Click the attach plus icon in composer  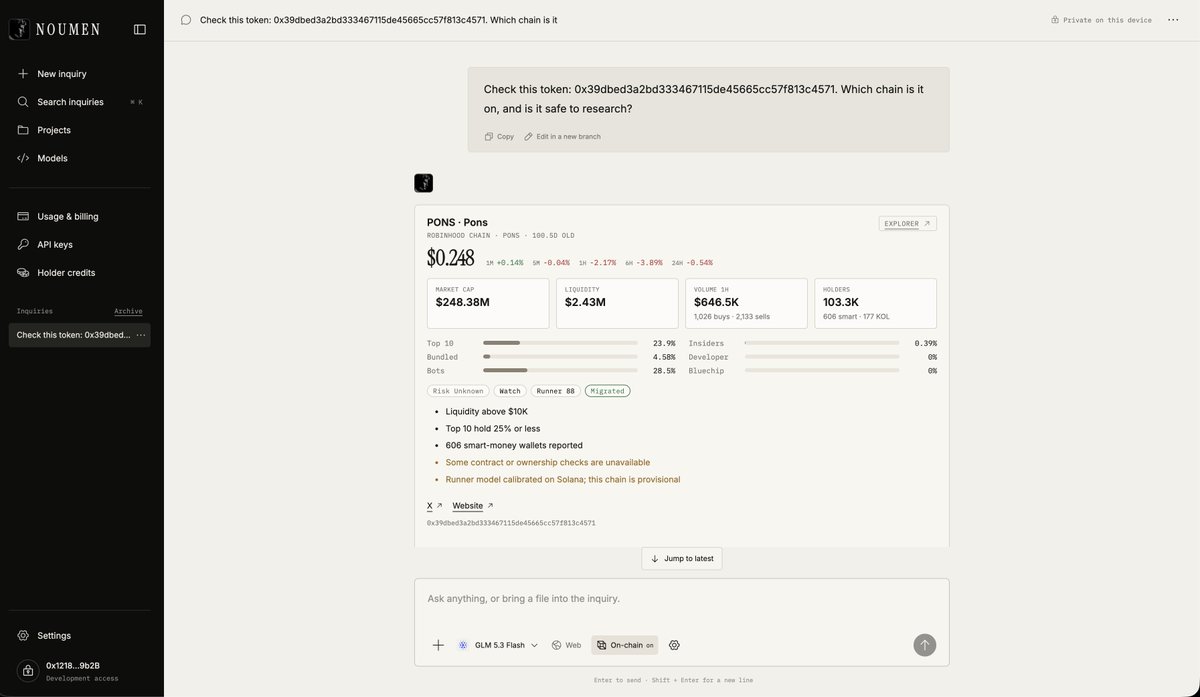pyautogui.click(x=438, y=645)
